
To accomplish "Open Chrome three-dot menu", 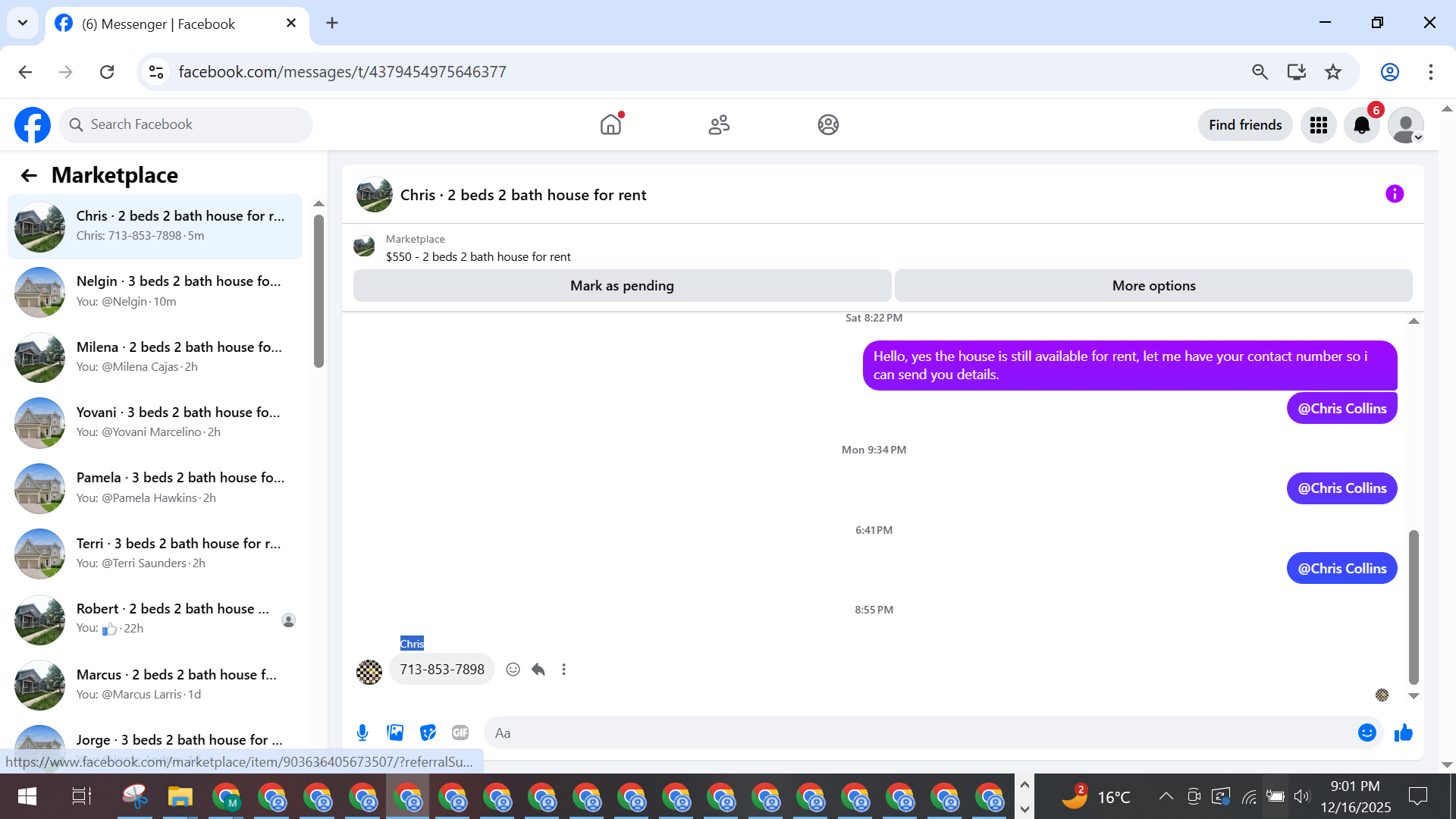I will click(x=1431, y=72).
